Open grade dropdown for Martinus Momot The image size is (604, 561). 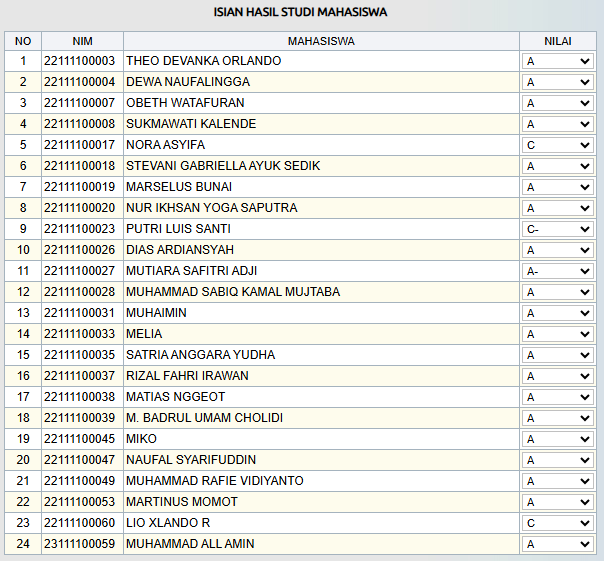[558, 502]
